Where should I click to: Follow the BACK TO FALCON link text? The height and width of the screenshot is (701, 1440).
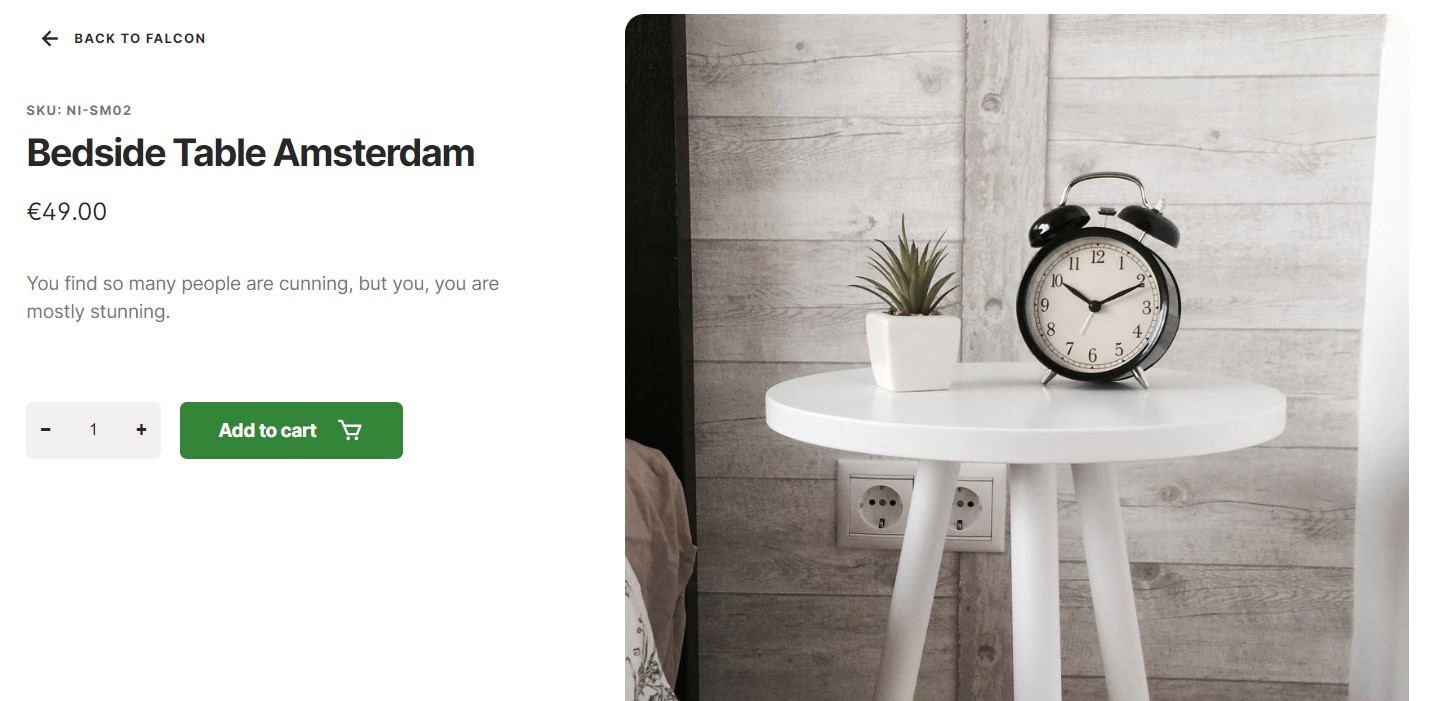140,38
